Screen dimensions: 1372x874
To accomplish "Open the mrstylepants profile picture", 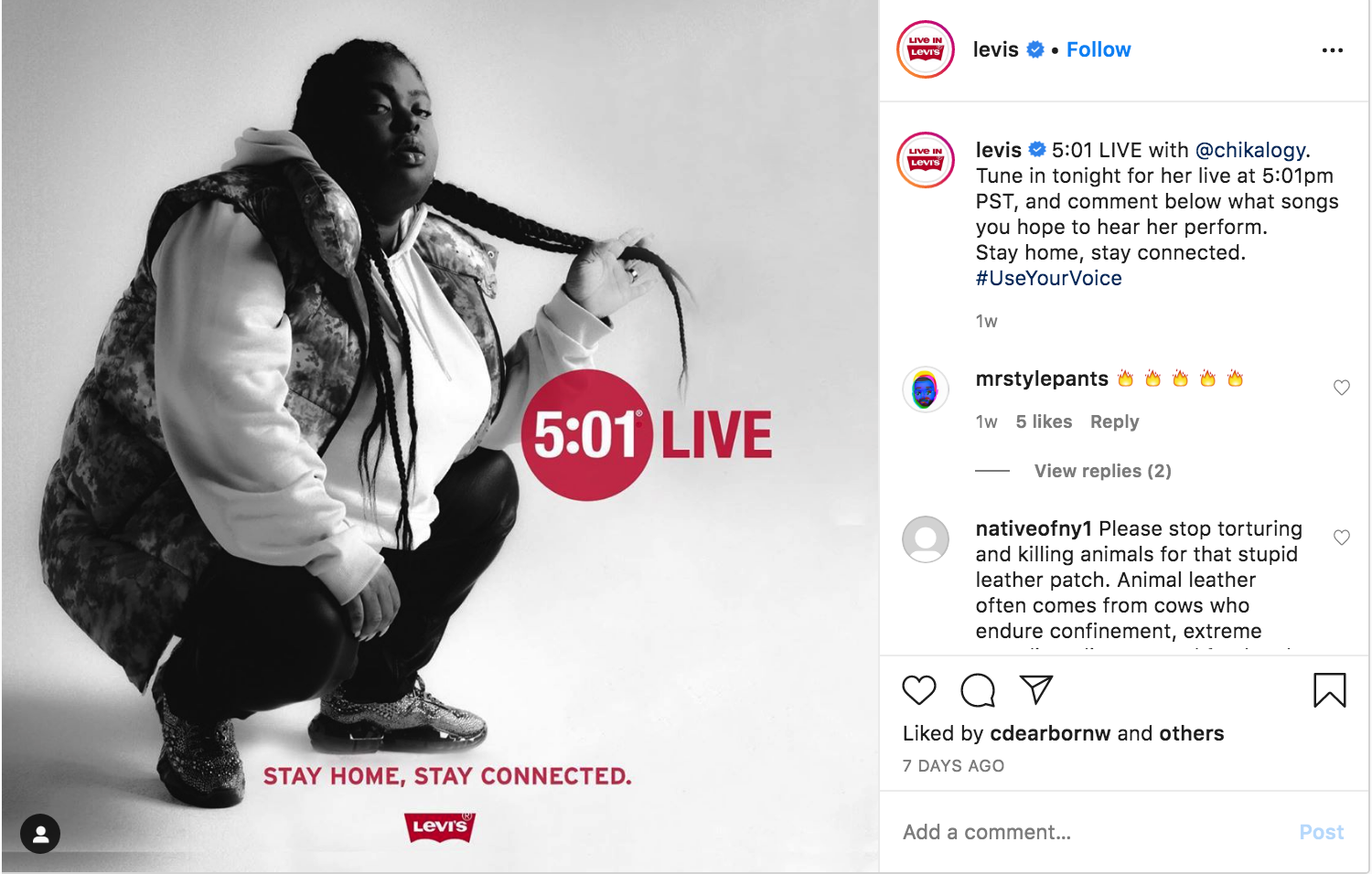I will tap(926, 389).
